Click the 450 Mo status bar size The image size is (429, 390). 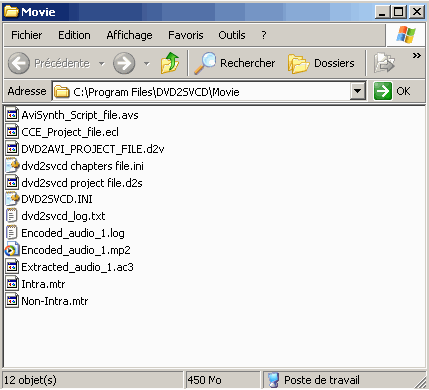(x=204, y=380)
